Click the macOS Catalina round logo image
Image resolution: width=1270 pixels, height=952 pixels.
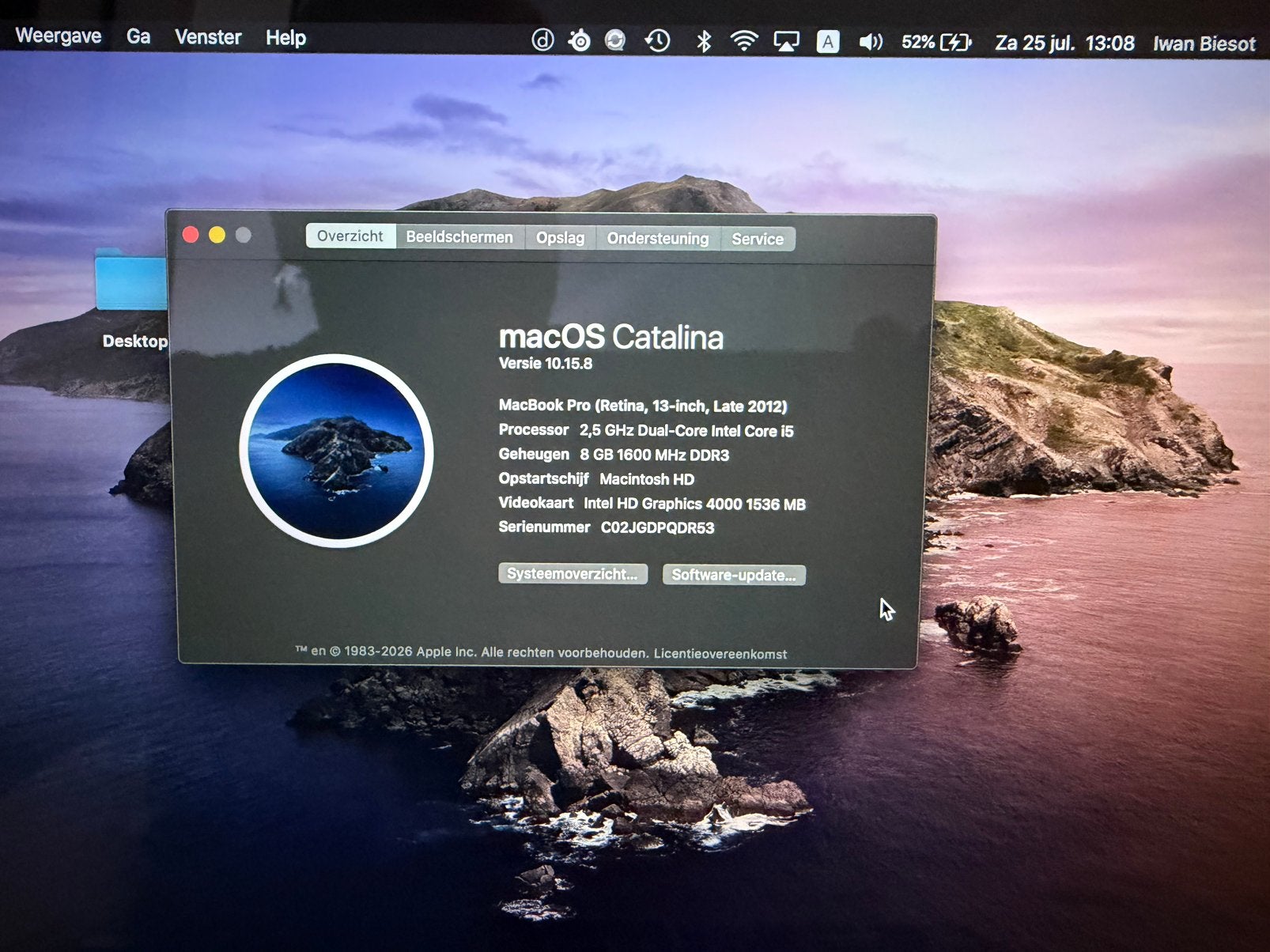[337, 451]
